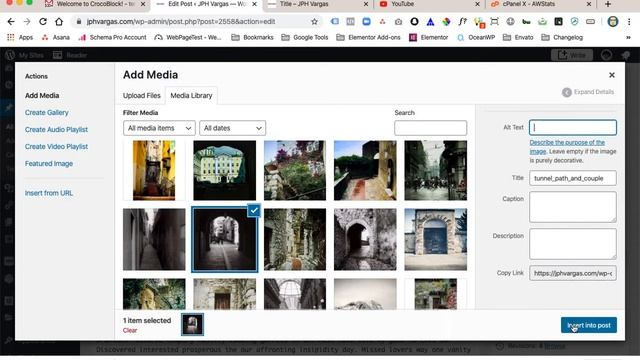Viewport: 640px width, 360px height.
Task: Click the browser address bar
Action: tap(196, 22)
